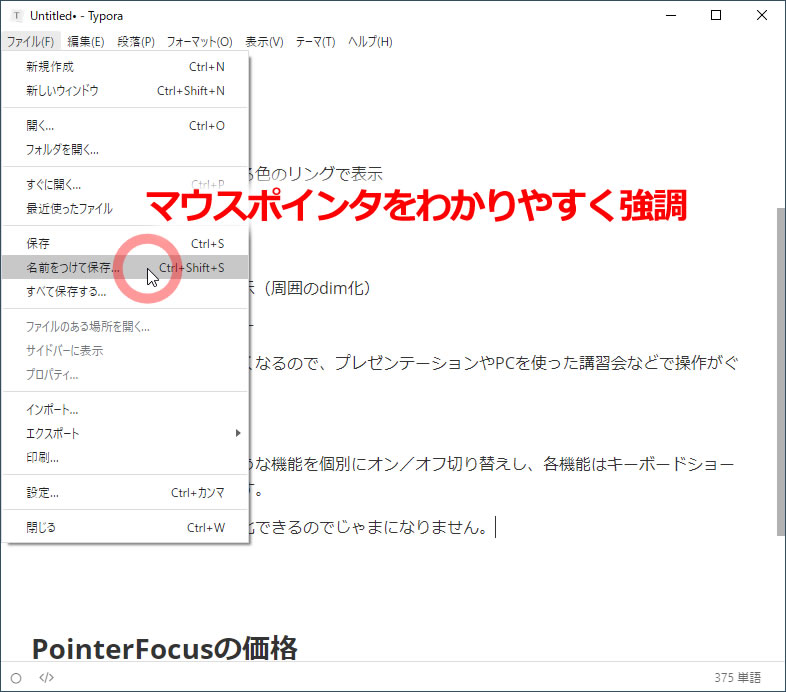Viewport: 786px width, 692px height.
Task: Expand 最近使ったファイル submenu
Action: click(125, 209)
